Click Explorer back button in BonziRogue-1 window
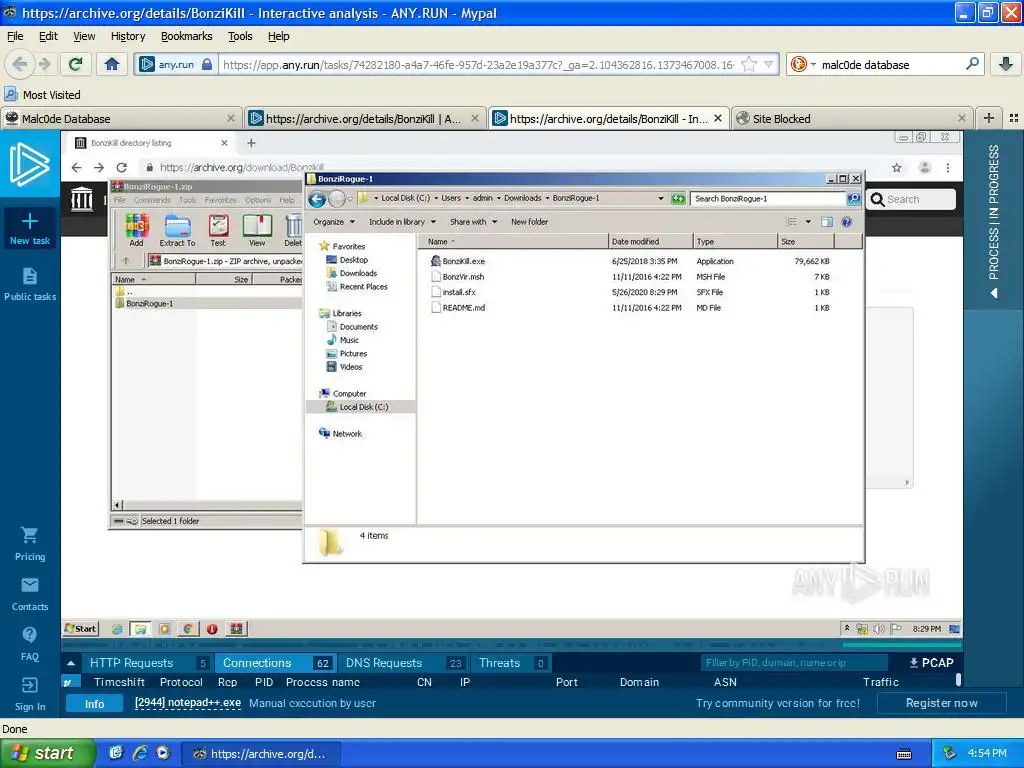 [x=317, y=199]
